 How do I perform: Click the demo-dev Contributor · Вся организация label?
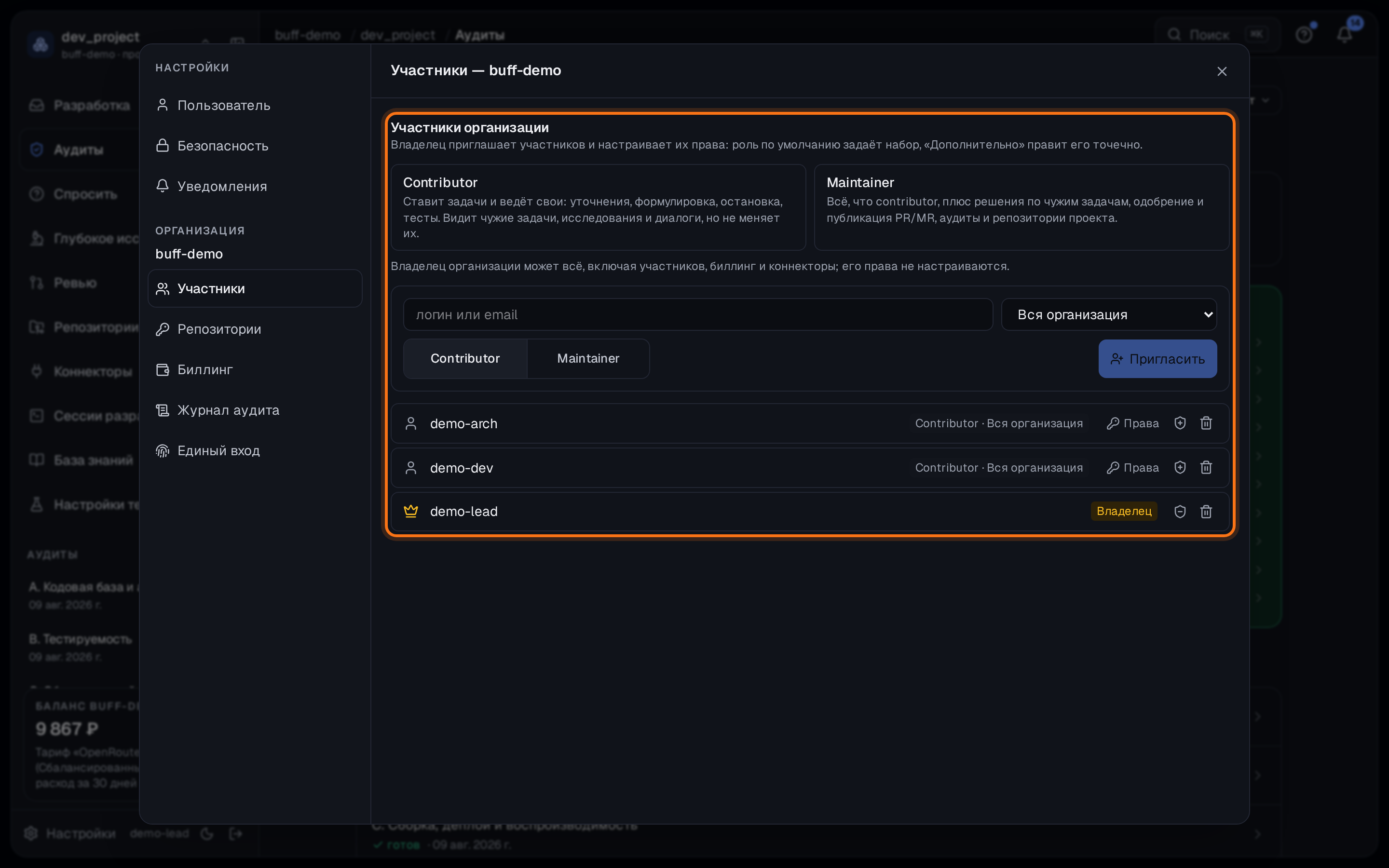tap(999, 467)
